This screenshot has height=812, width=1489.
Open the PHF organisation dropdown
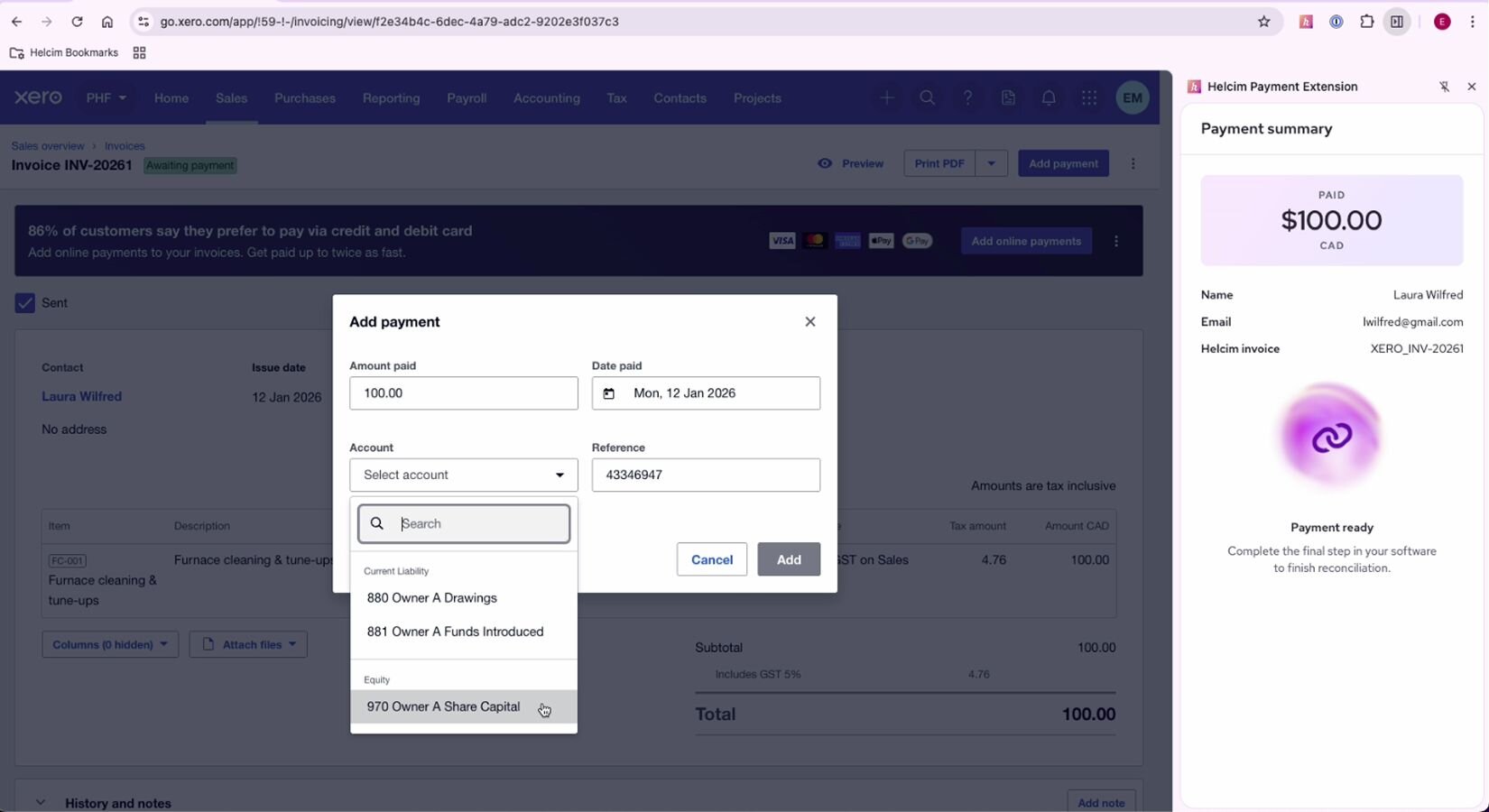tap(106, 98)
